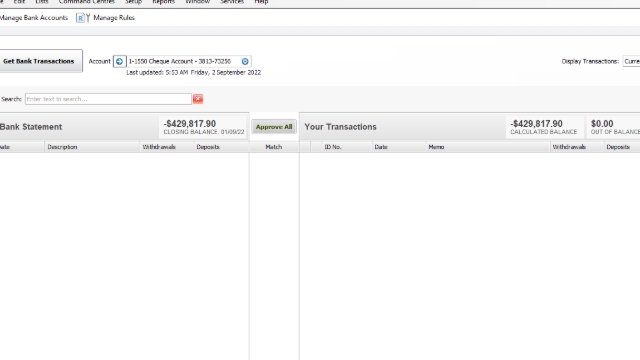Open the Edit menu
Viewport: 640px width, 360px height.
[19, 2]
